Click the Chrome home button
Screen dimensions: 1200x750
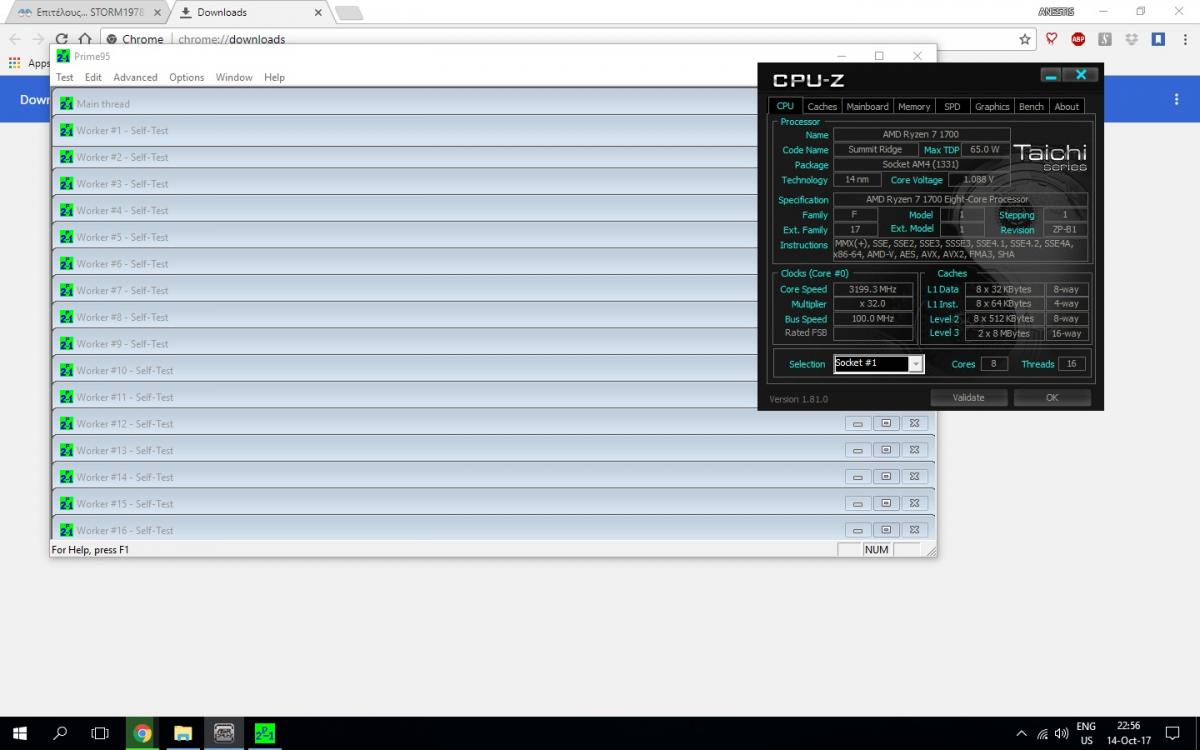(86, 39)
